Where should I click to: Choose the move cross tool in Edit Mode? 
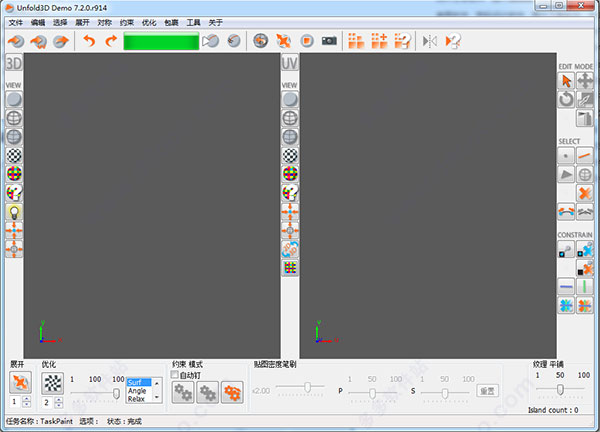(x=585, y=81)
